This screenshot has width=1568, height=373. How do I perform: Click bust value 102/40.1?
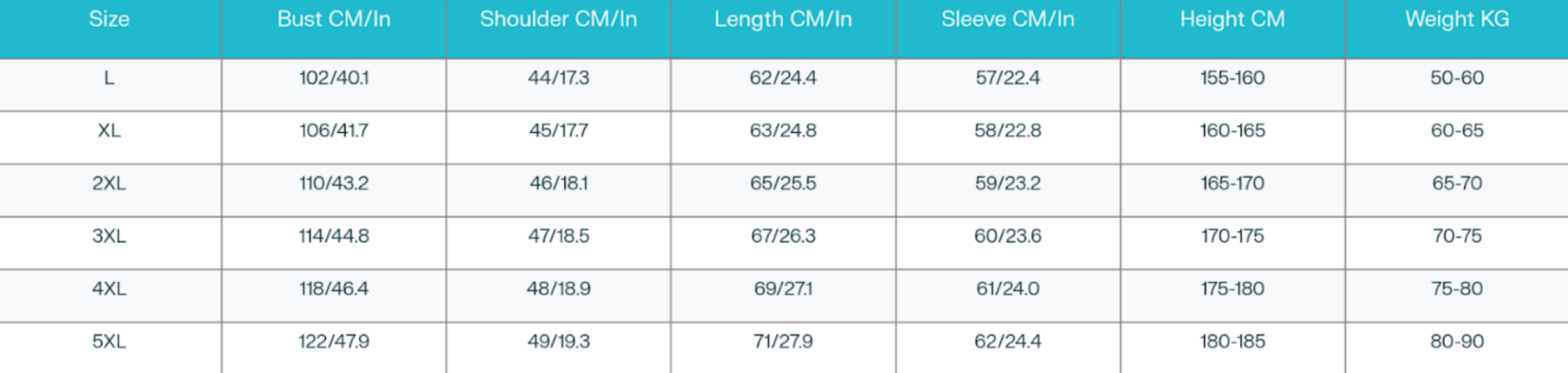(x=334, y=78)
